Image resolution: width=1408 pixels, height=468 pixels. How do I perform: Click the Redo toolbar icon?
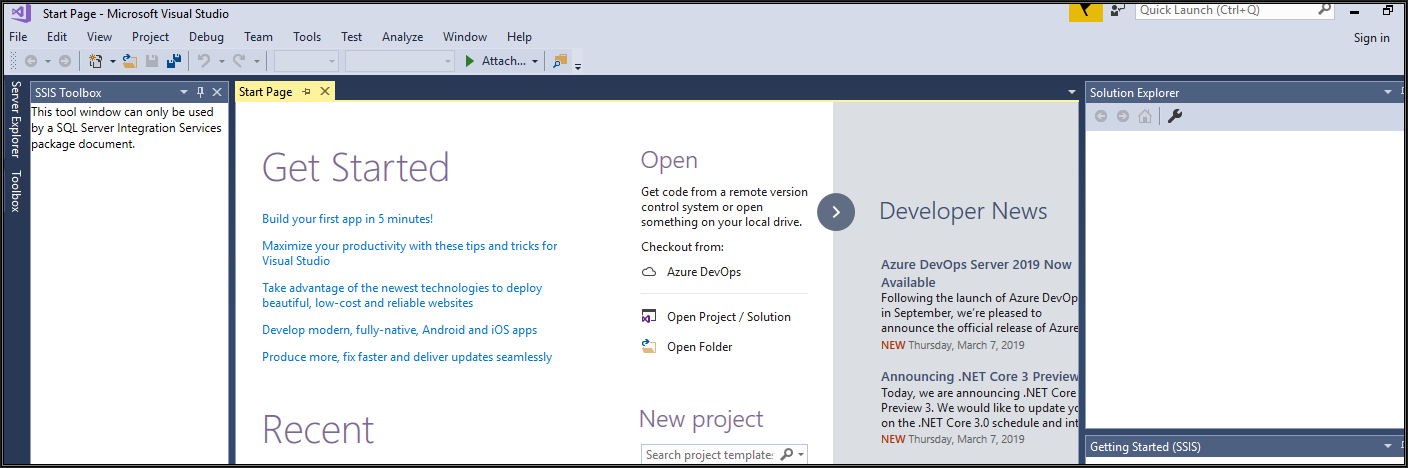coord(240,61)
